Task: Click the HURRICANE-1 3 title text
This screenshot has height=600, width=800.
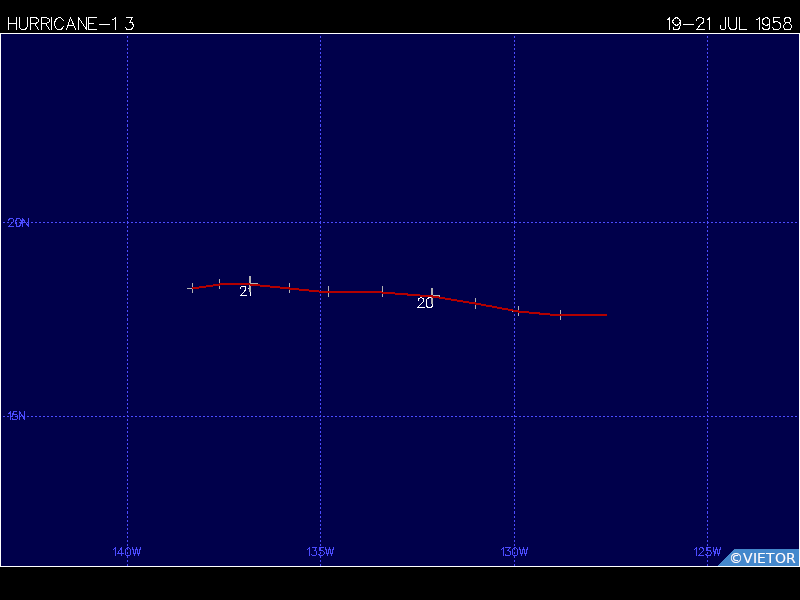Action: (70, 24)
